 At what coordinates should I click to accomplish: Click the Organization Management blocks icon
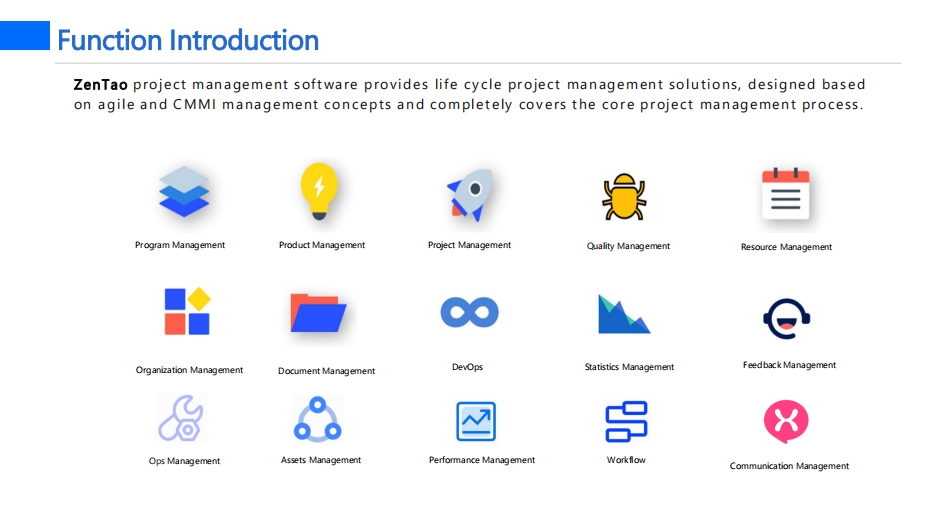pos(187,311)
